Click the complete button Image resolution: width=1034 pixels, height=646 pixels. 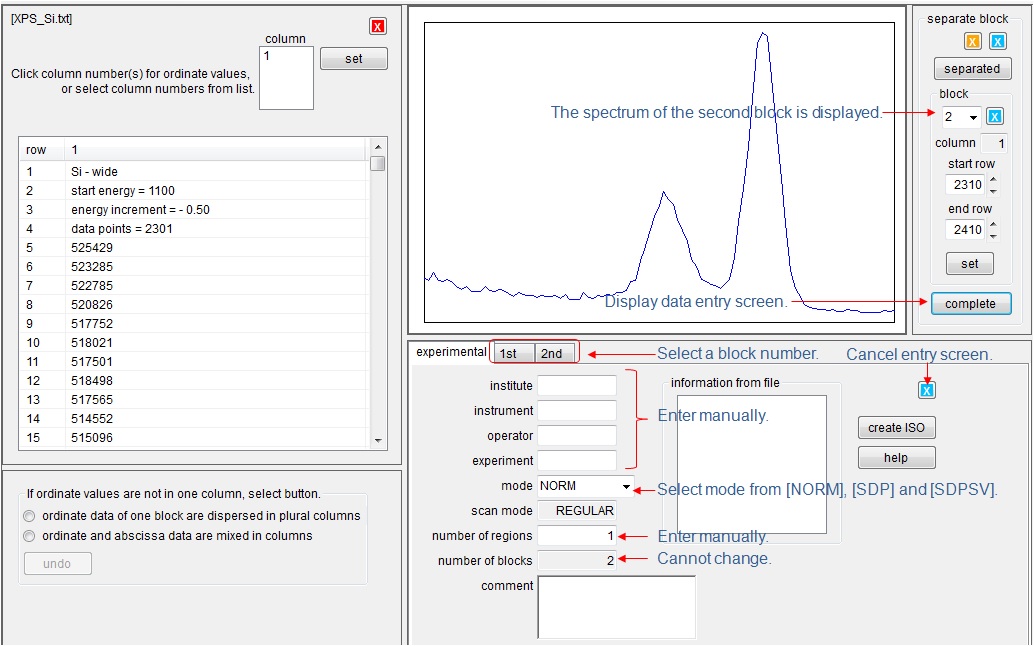(970, 303)
